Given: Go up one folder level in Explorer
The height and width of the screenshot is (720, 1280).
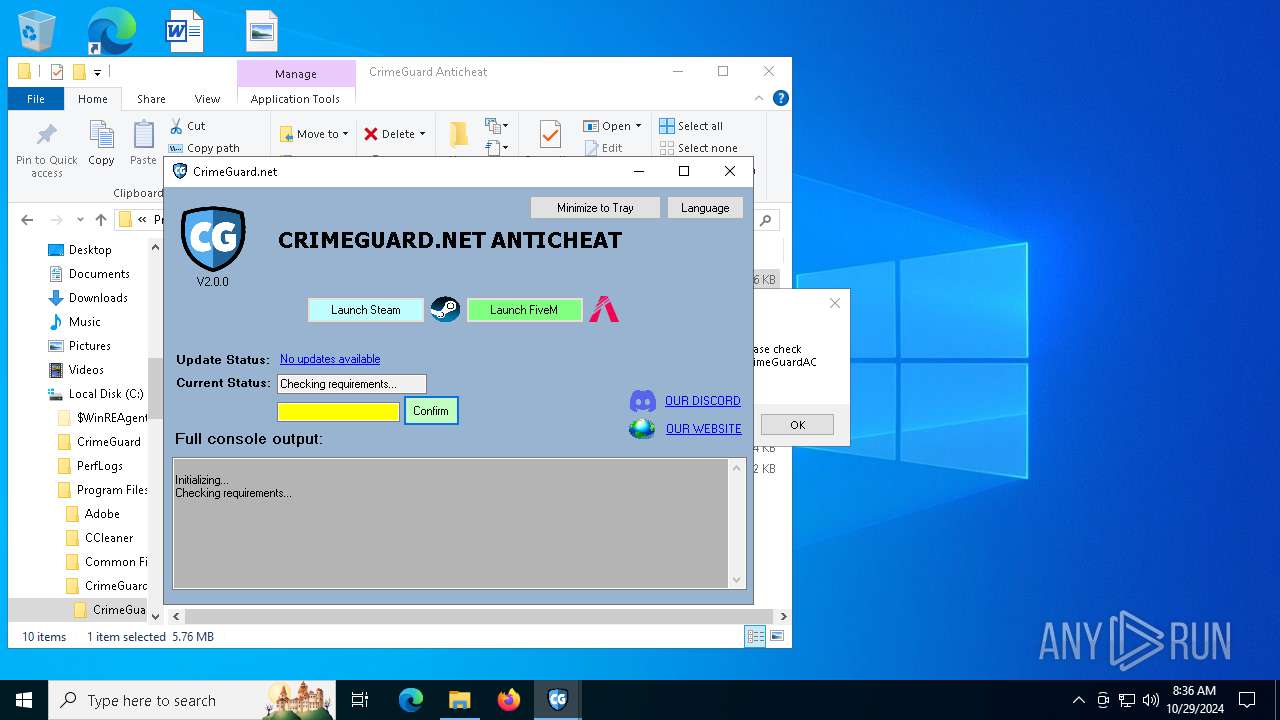Looking at the screenshot, I should [x=101, y=220].
